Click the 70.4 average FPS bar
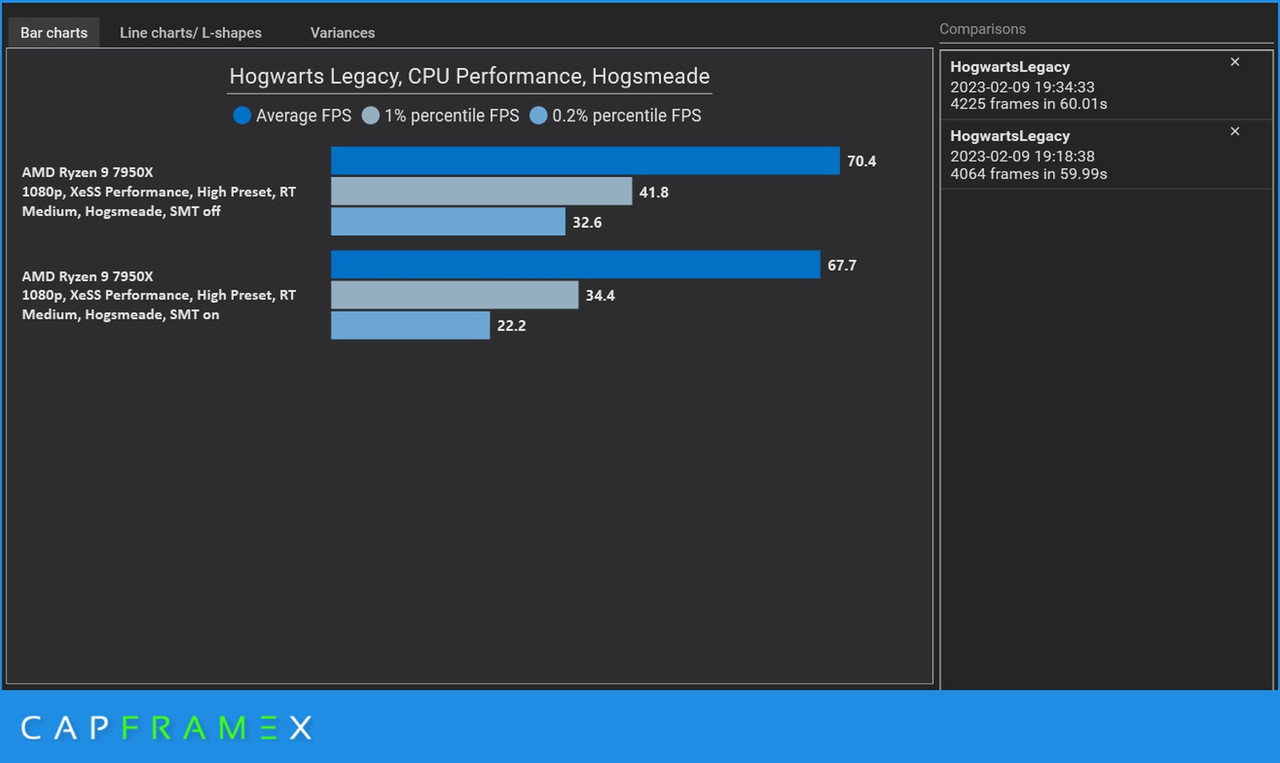Screen dimensions: 1280x763 click(585, 161)
